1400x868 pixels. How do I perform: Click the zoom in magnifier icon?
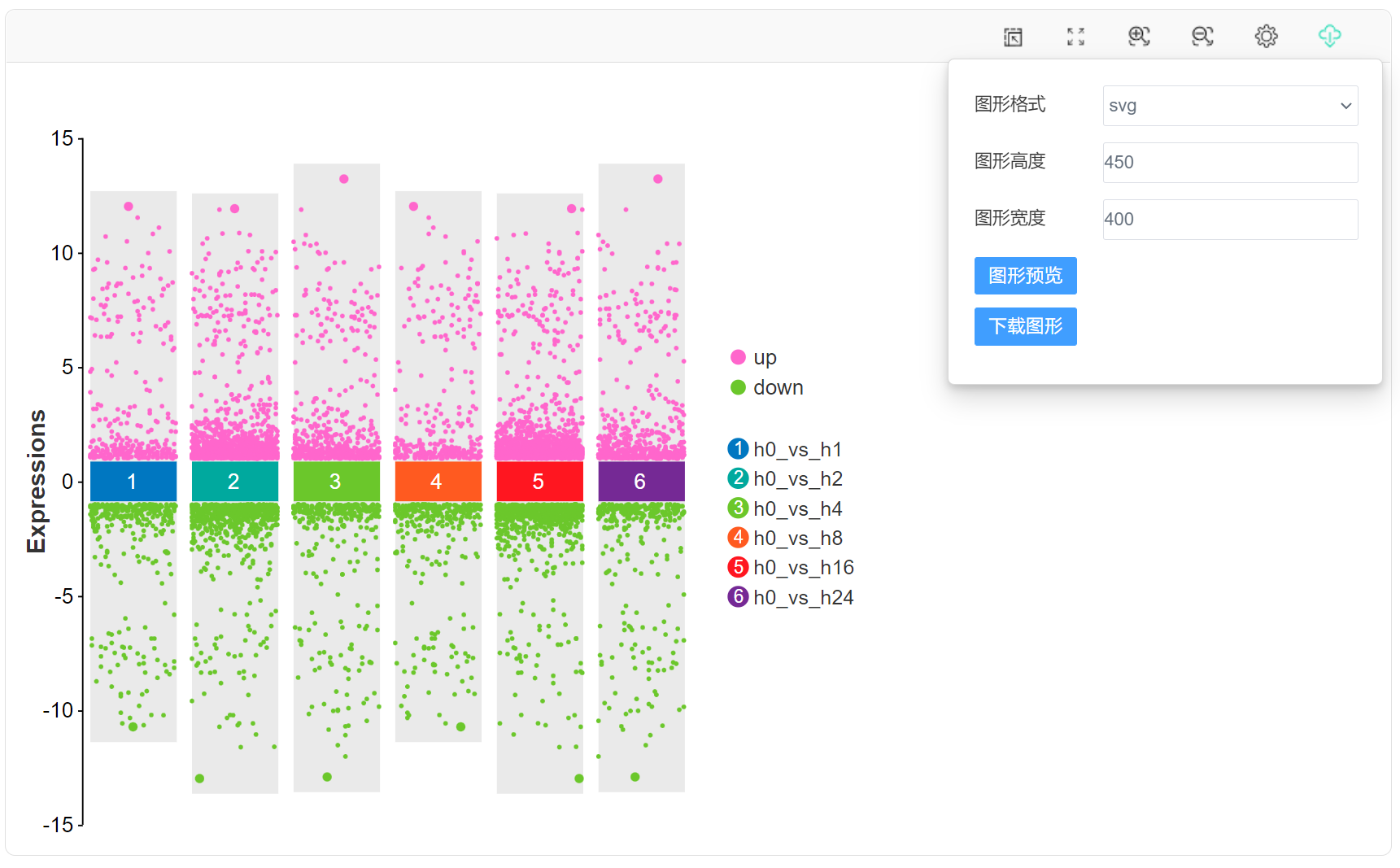pyautogui.click(x=1139, y=37)
